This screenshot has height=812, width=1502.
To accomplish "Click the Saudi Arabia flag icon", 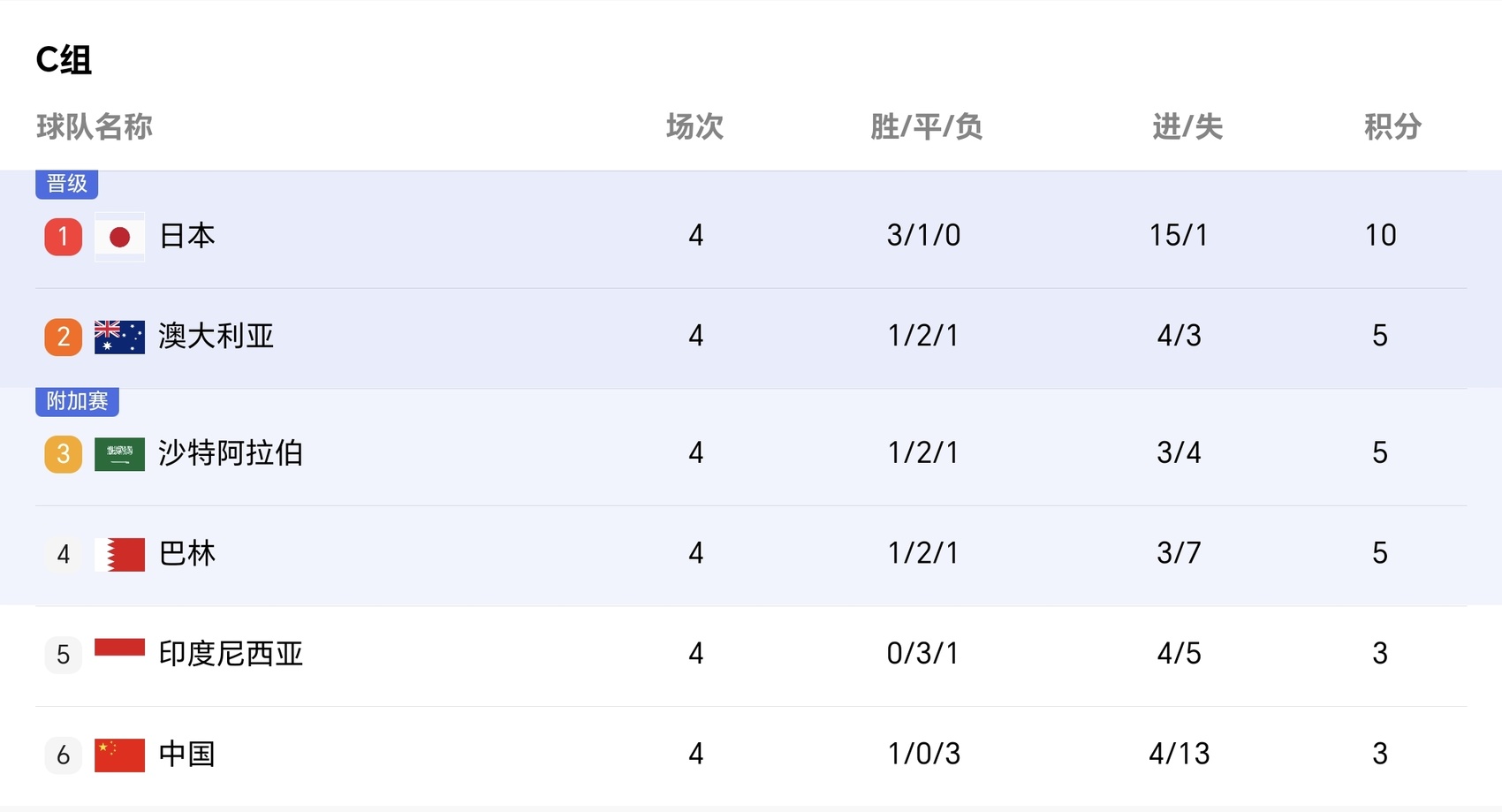I will tap(119, 454).
